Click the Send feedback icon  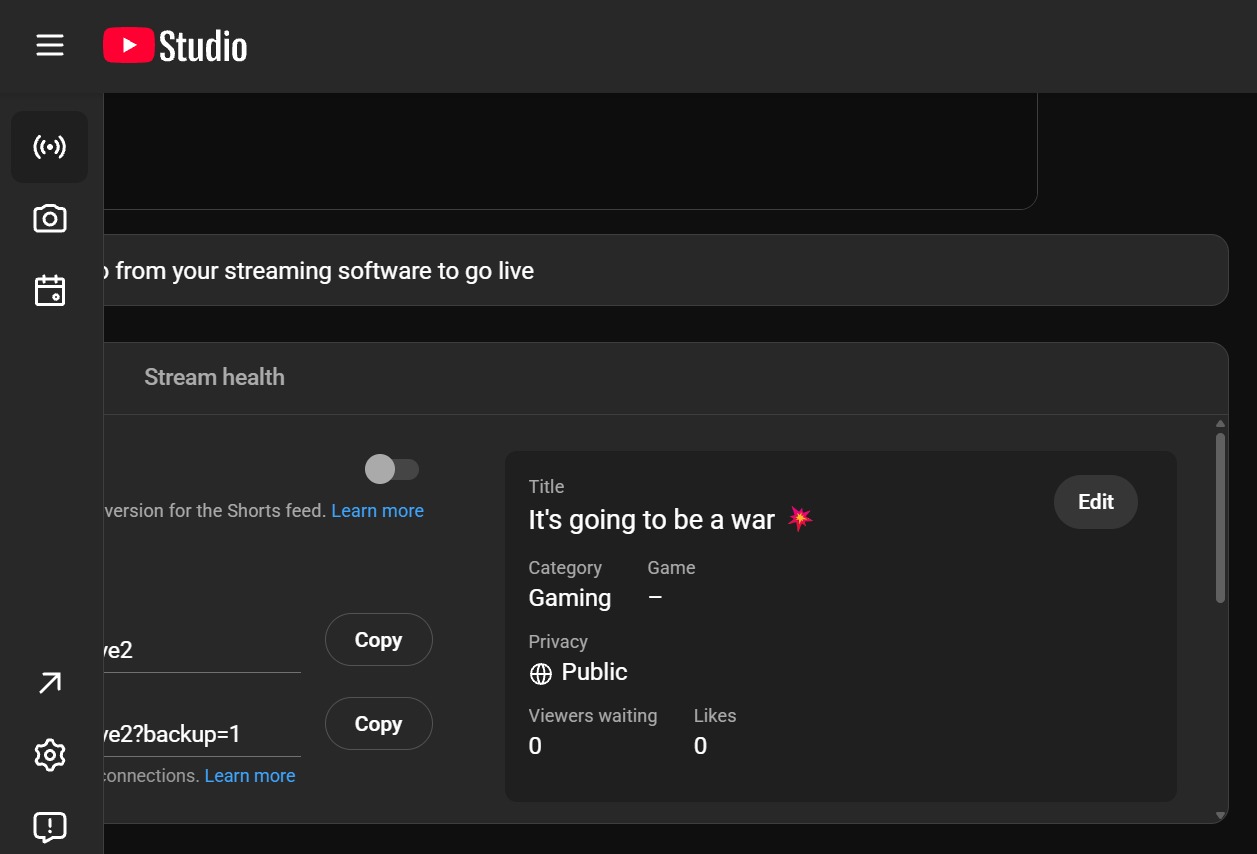[49, 827]
